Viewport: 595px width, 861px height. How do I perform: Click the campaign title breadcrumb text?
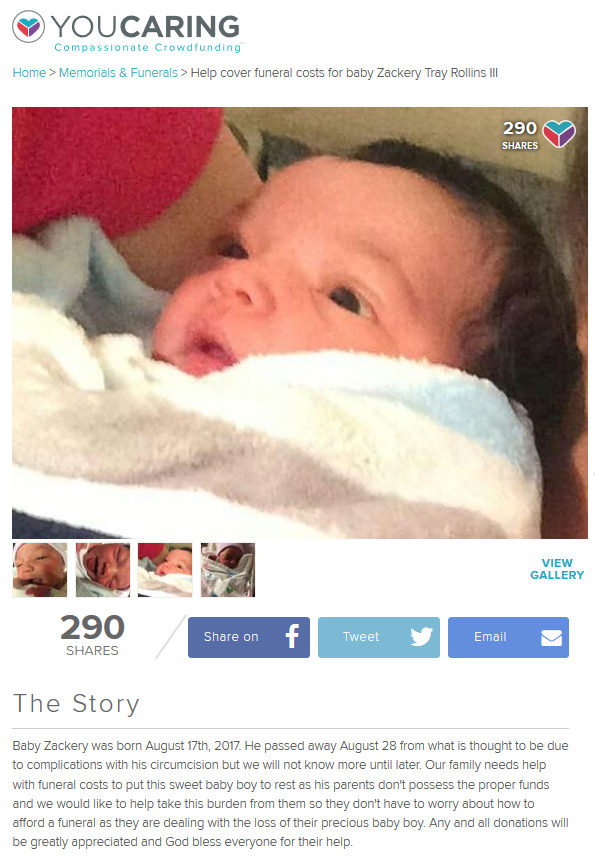[x=344, y=72]
